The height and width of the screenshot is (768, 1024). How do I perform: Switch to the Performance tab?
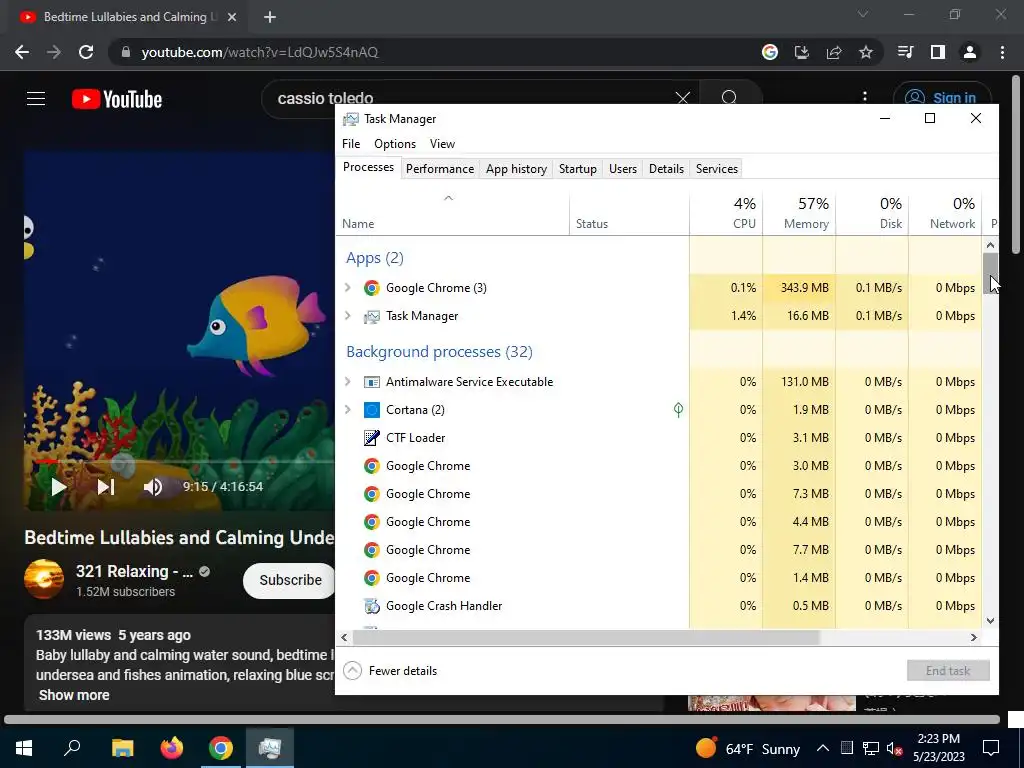pyautogui.click(x=440, y=168)
